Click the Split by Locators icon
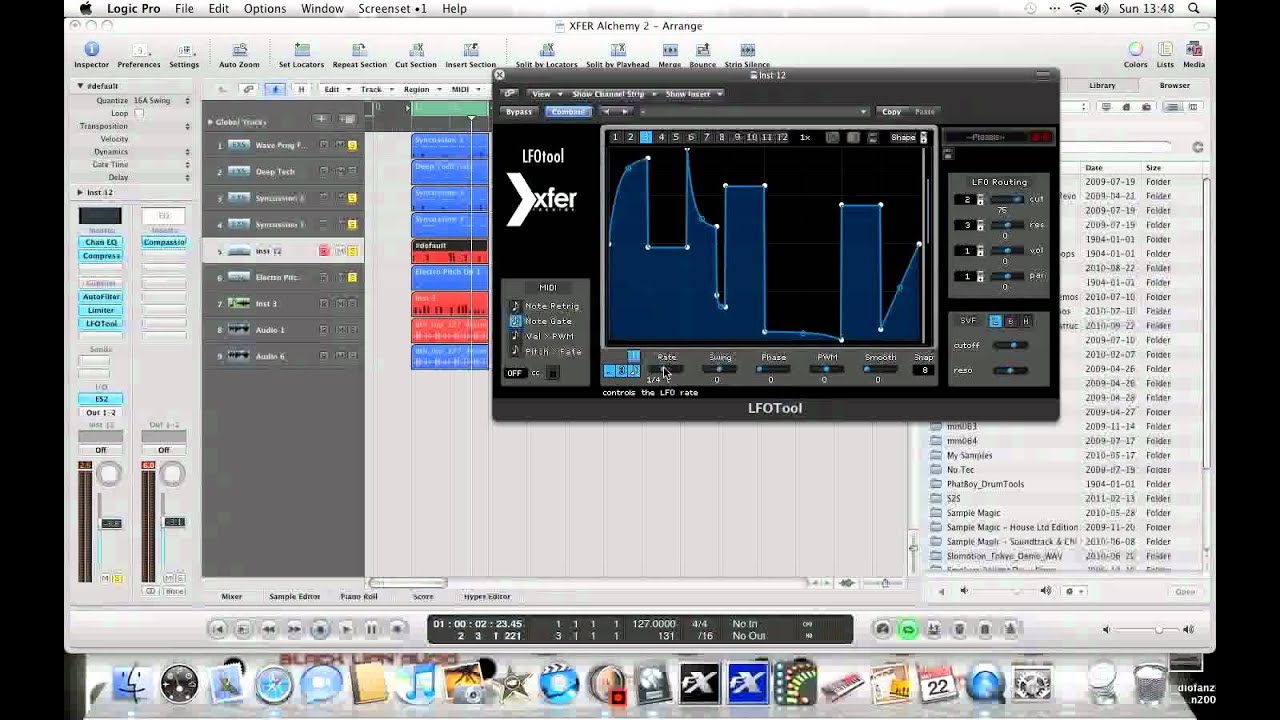Image resolution: width=1280 pixels, height=720 pixels. pyautogui.click(x=548, y=50)
